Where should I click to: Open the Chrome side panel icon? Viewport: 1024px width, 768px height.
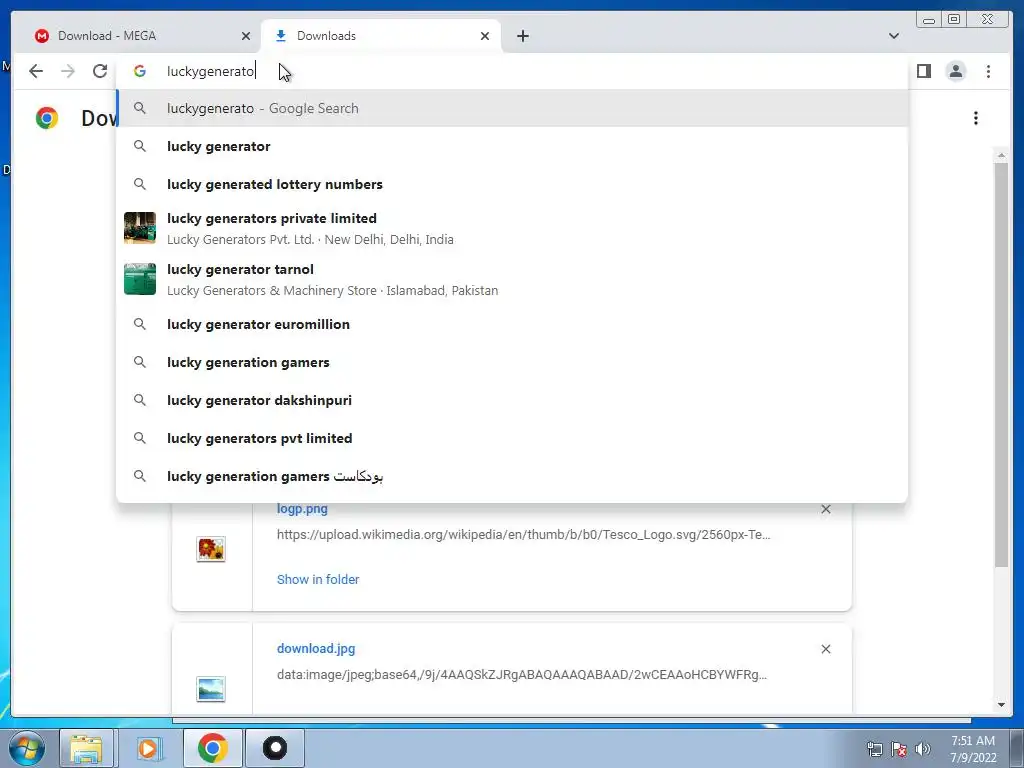pos(923,71)
